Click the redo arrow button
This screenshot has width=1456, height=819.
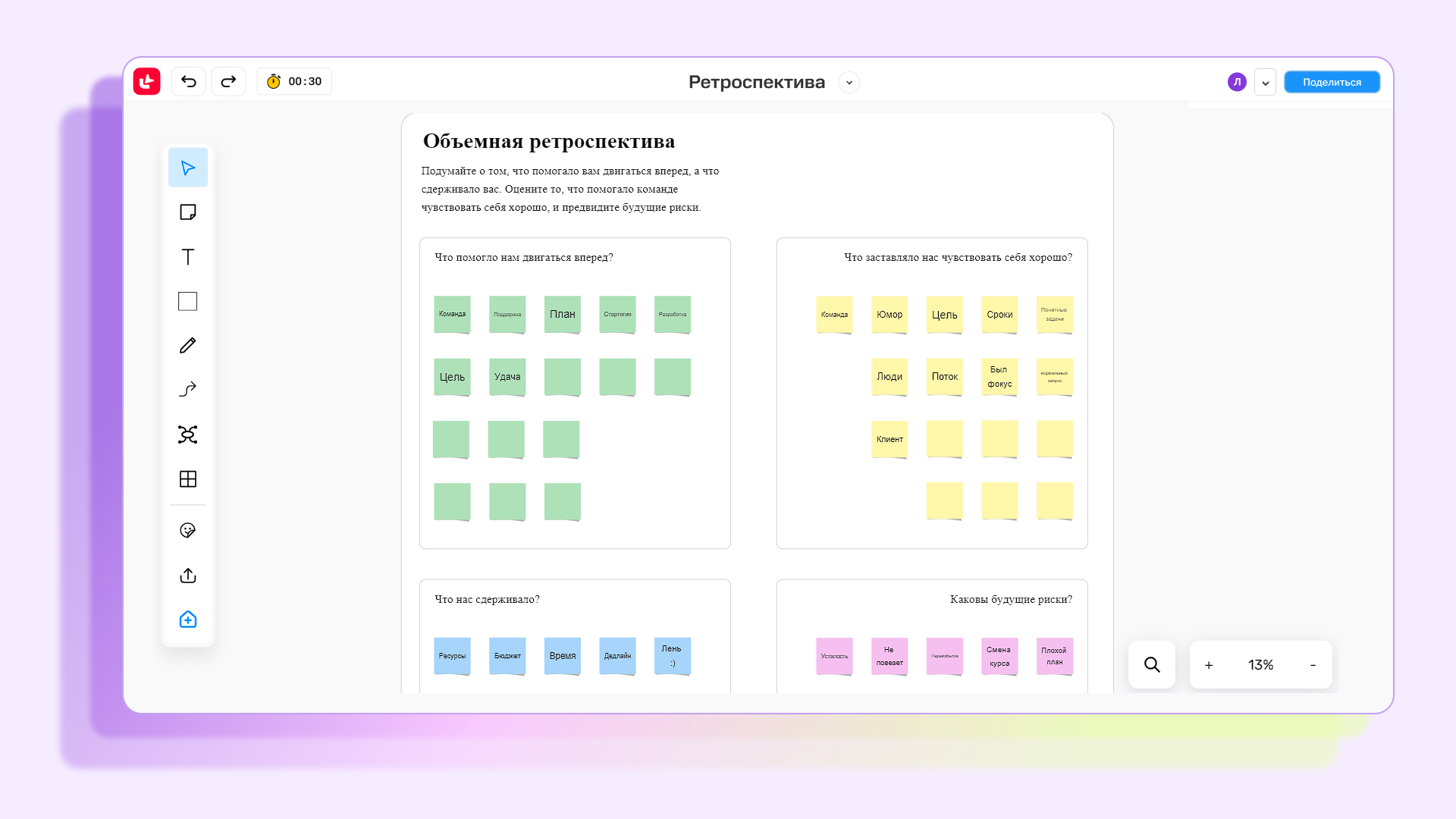[228, 81]
